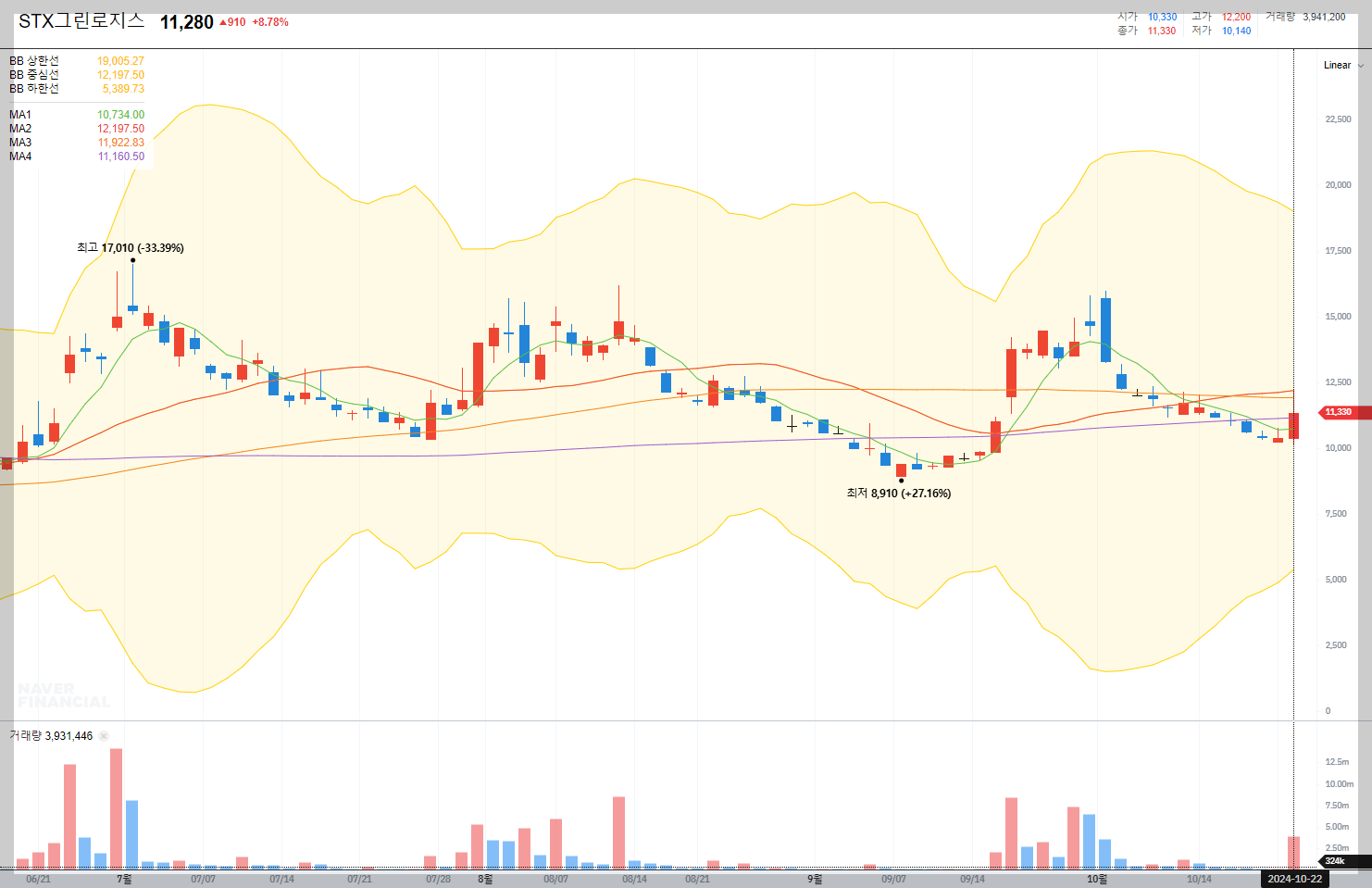Click the ▲910 price change value
Viewport: 1372px width, 888px height.
(x=232, y=22)
